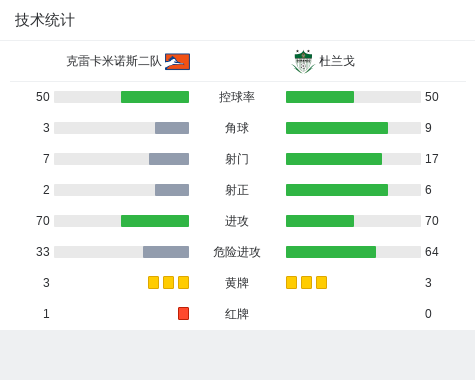Click the gray dangerous attack bar showing 33
Screen dimensions: 475x380
(166, 252)
